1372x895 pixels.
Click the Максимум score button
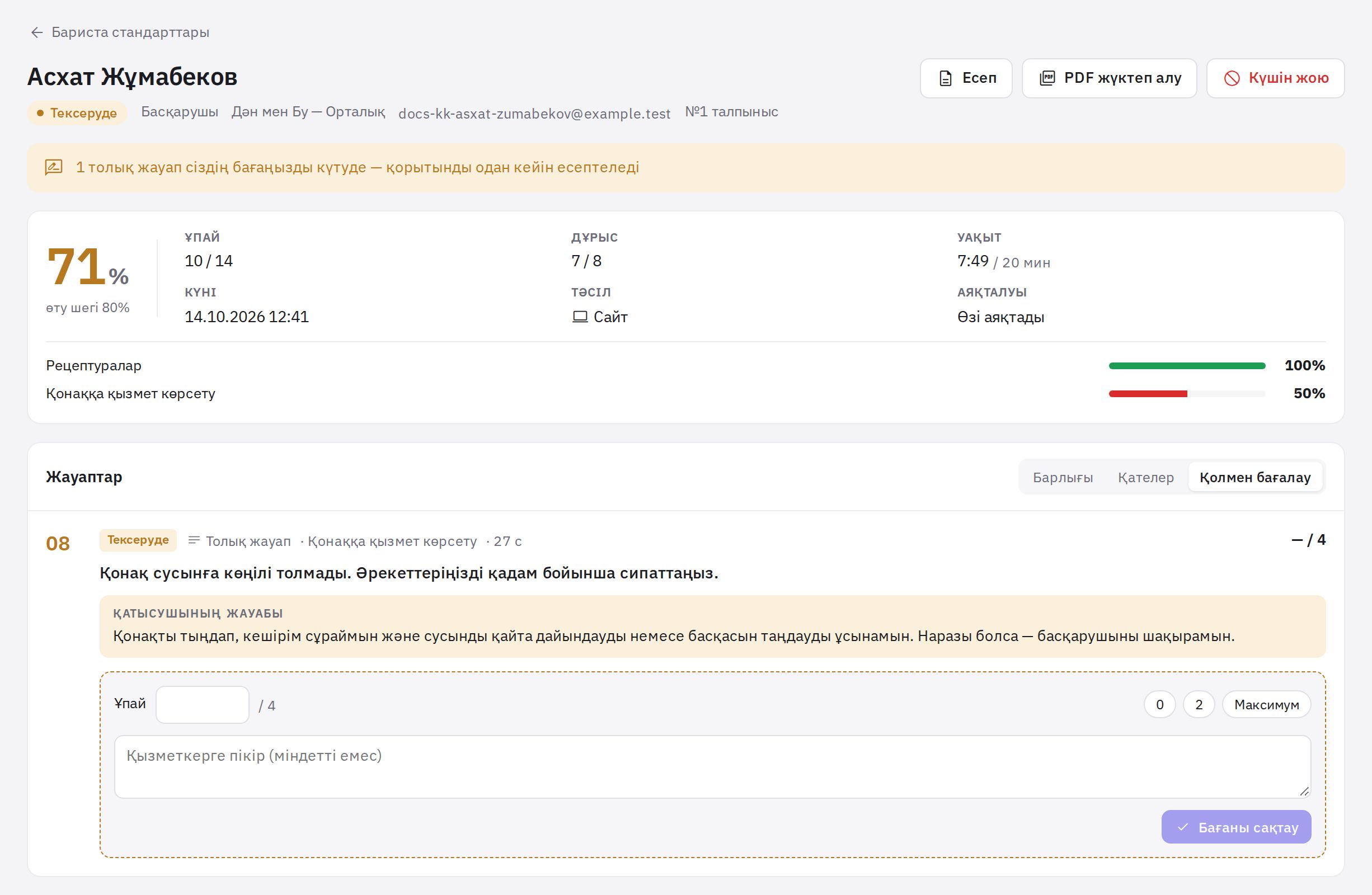pos(1266,704)
